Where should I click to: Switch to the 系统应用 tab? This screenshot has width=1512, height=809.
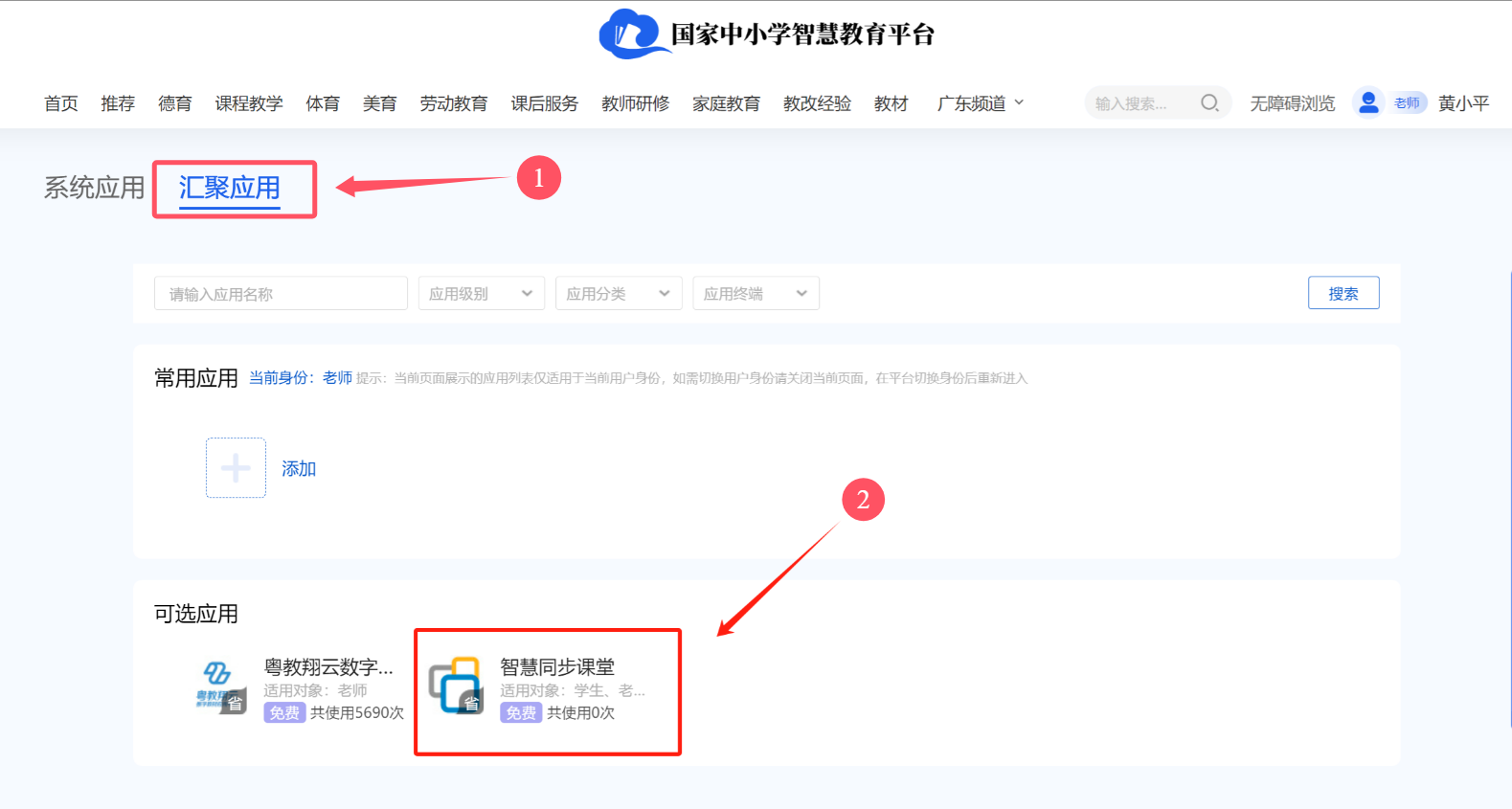[x=94, y=188]
